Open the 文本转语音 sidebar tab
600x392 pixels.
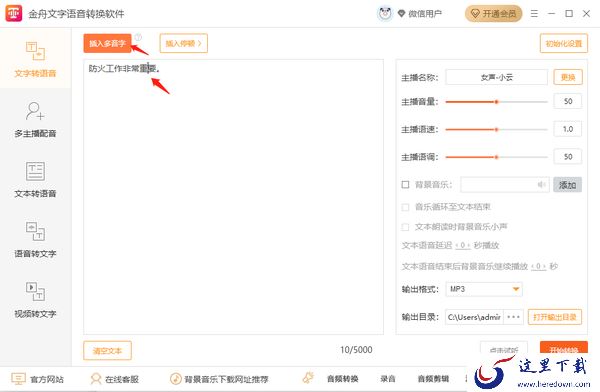click(35, 179)
